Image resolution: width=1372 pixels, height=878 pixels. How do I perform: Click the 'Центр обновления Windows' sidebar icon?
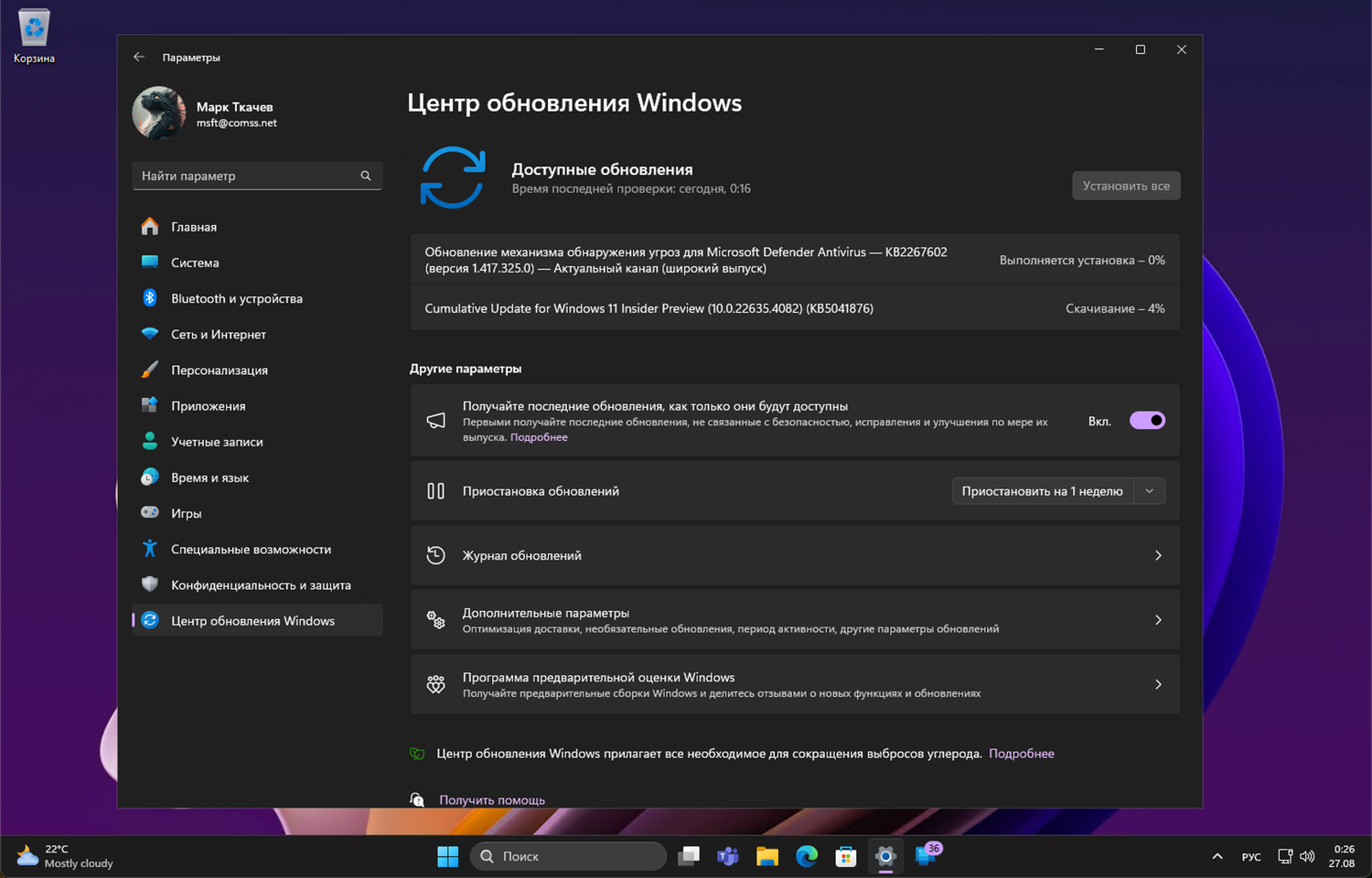(150, 620)
